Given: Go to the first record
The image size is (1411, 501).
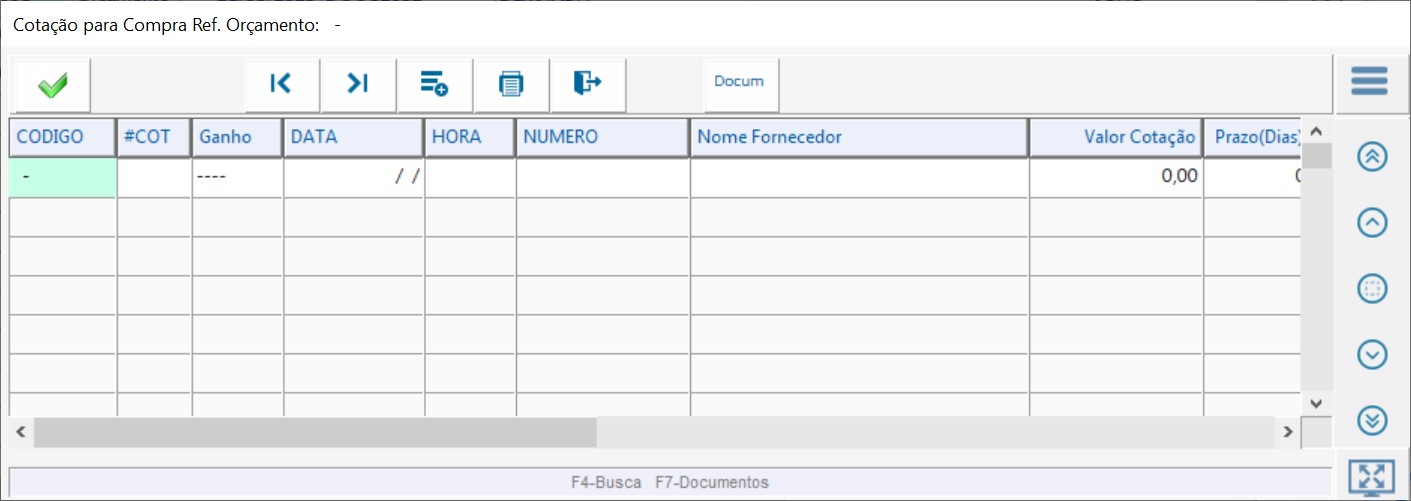Looking at the screenshot, I should point(282,85).
